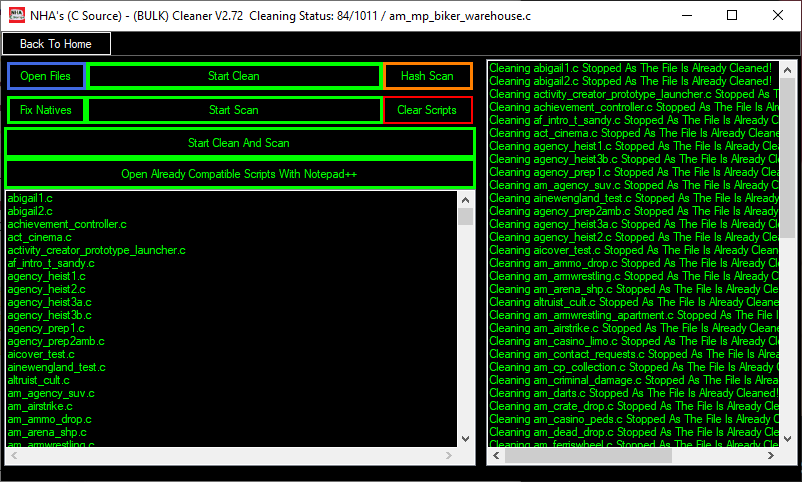
Task: Click log line for agency_heist1.c
Action: 634,146
